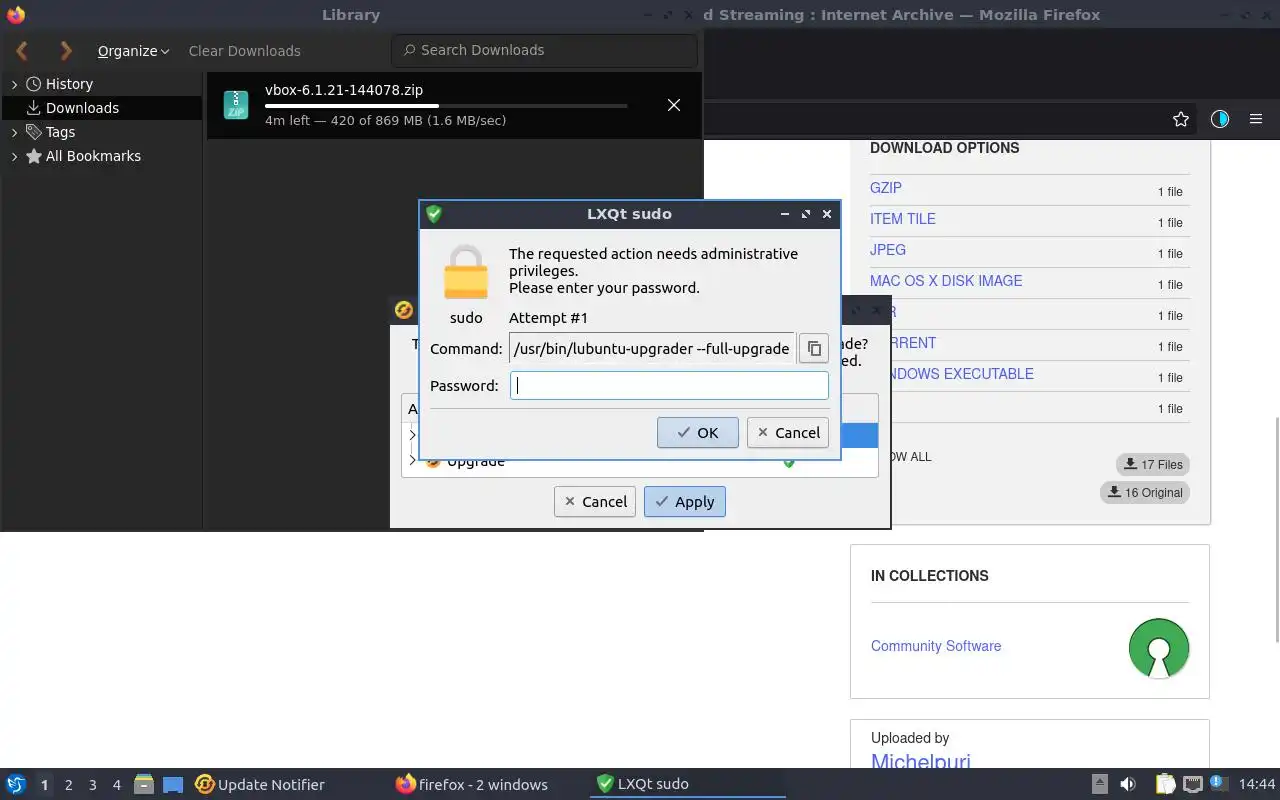Go back using Library back arrow
This screenshot has height=800, width=1280.
[22, 50]
